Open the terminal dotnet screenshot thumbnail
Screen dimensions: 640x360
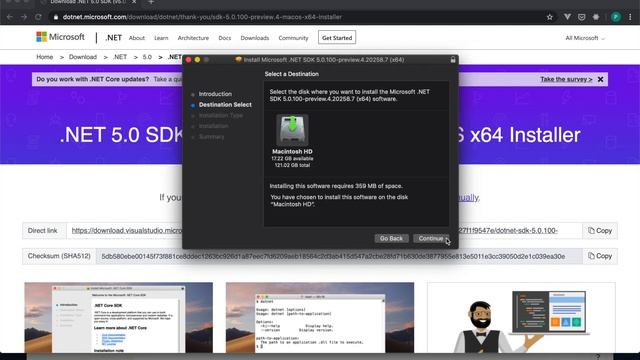pyautogui.click(x=320, y=318)
